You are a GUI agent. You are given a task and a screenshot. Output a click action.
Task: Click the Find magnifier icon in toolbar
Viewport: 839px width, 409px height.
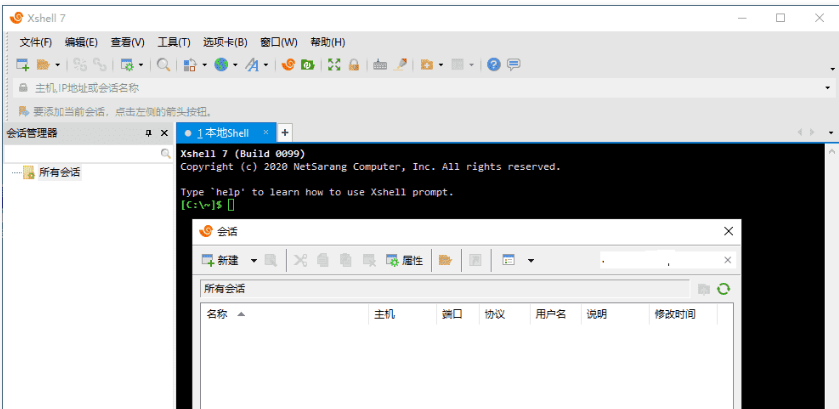tap(163, 65)
